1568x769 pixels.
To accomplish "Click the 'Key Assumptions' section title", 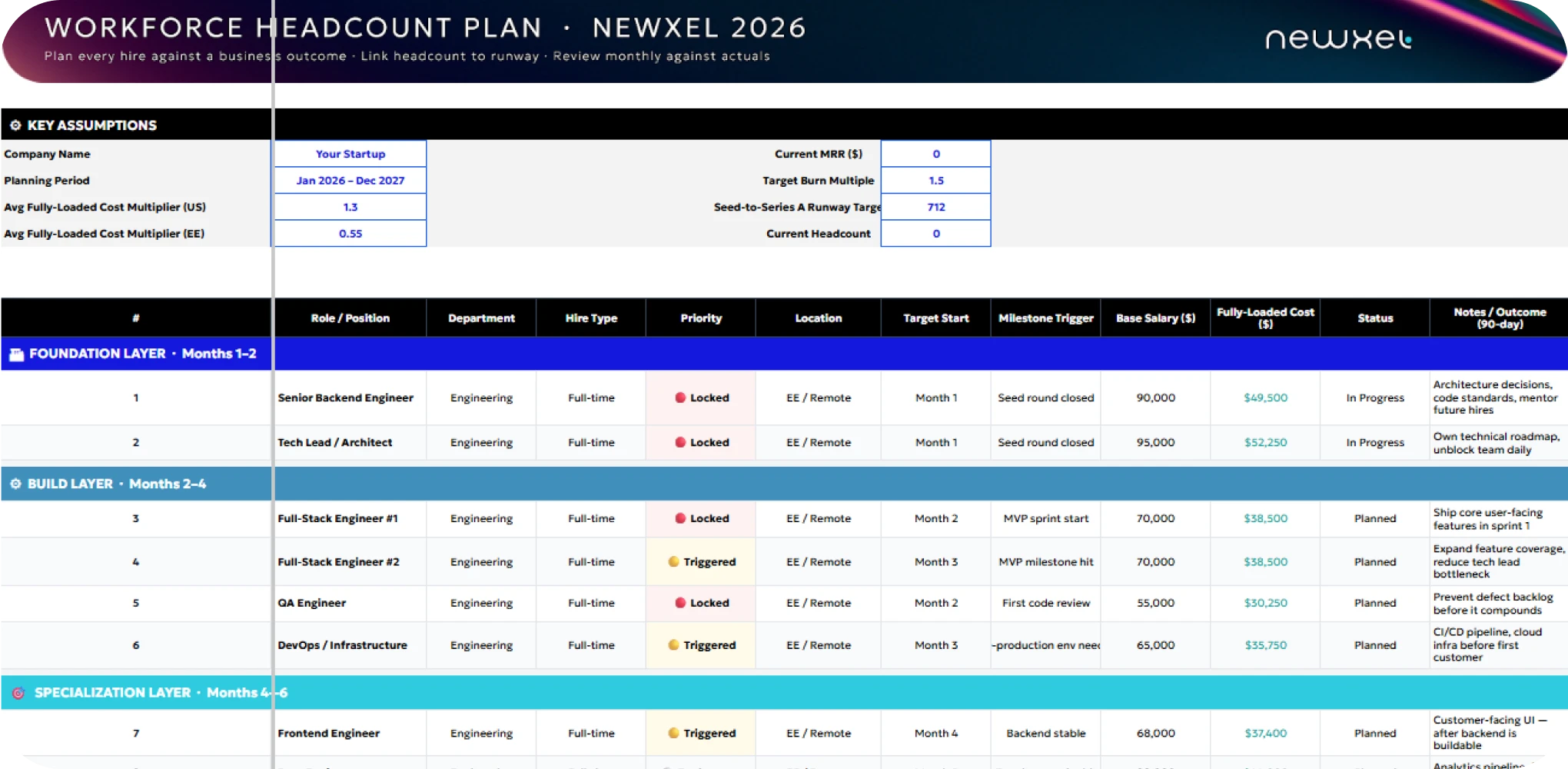I will click(x=92, y=125).
